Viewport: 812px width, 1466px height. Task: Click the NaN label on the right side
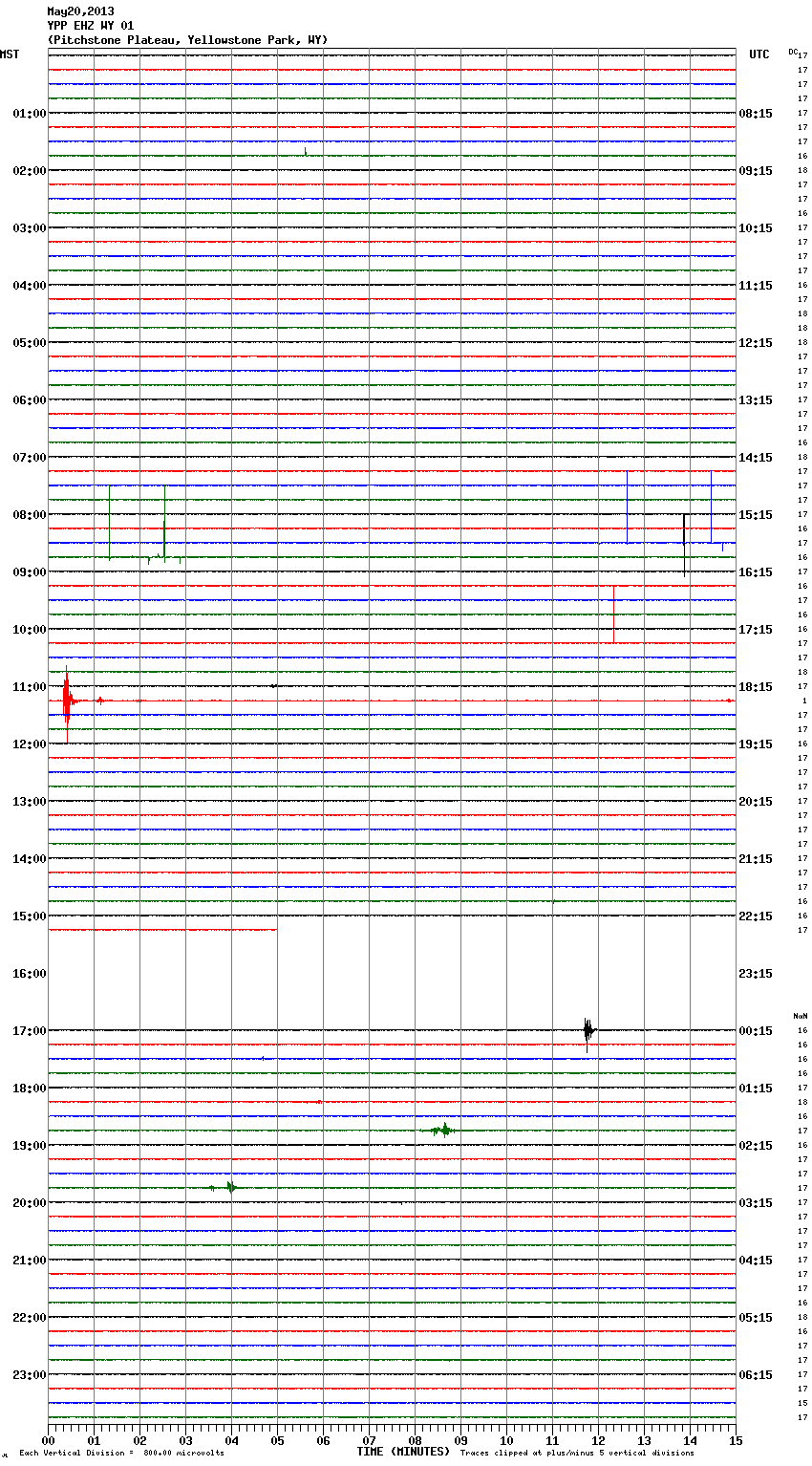(x=800, y=1016)
